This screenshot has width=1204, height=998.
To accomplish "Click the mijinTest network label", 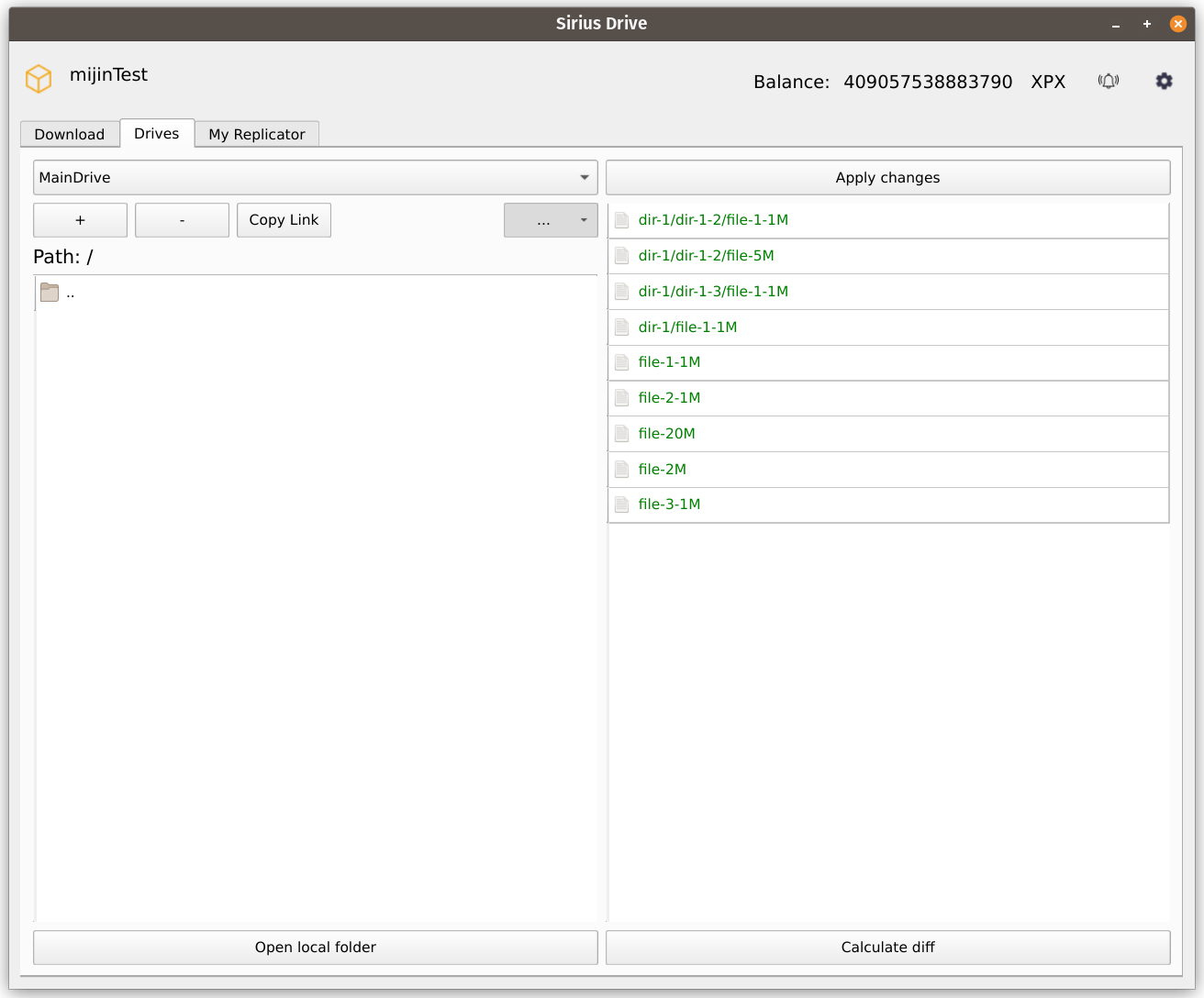I will 108,75.
